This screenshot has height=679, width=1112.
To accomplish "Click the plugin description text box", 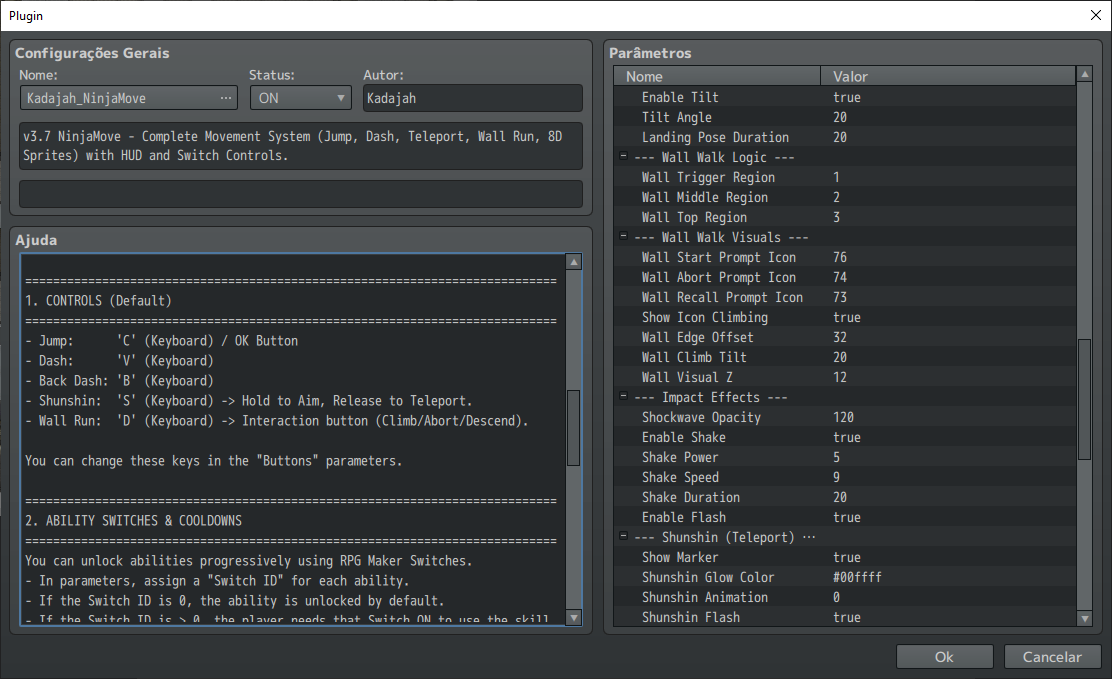I will tap(301, 146).
